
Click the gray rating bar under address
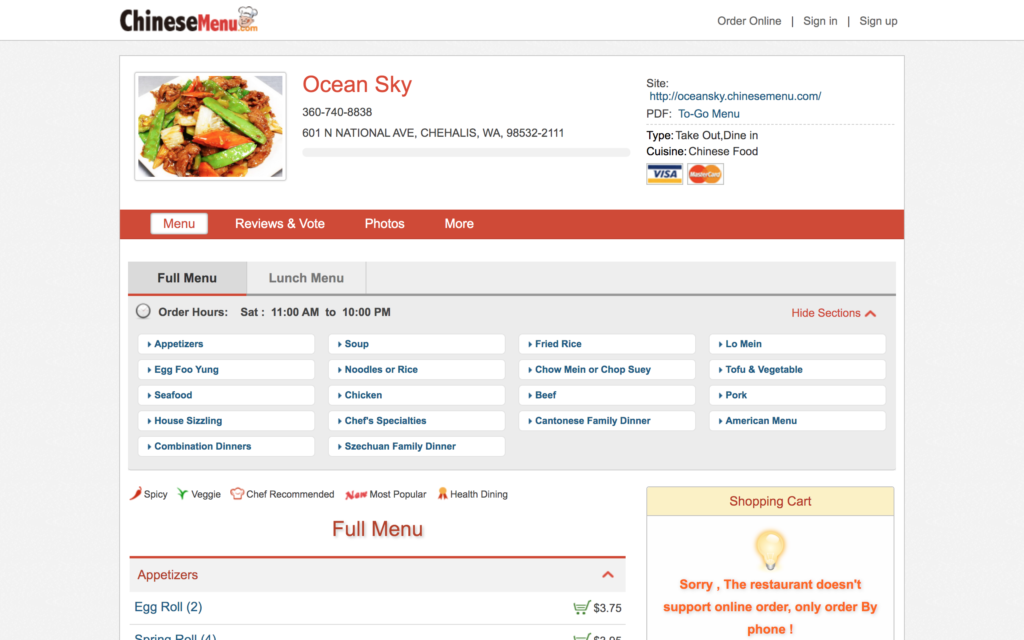466,153
